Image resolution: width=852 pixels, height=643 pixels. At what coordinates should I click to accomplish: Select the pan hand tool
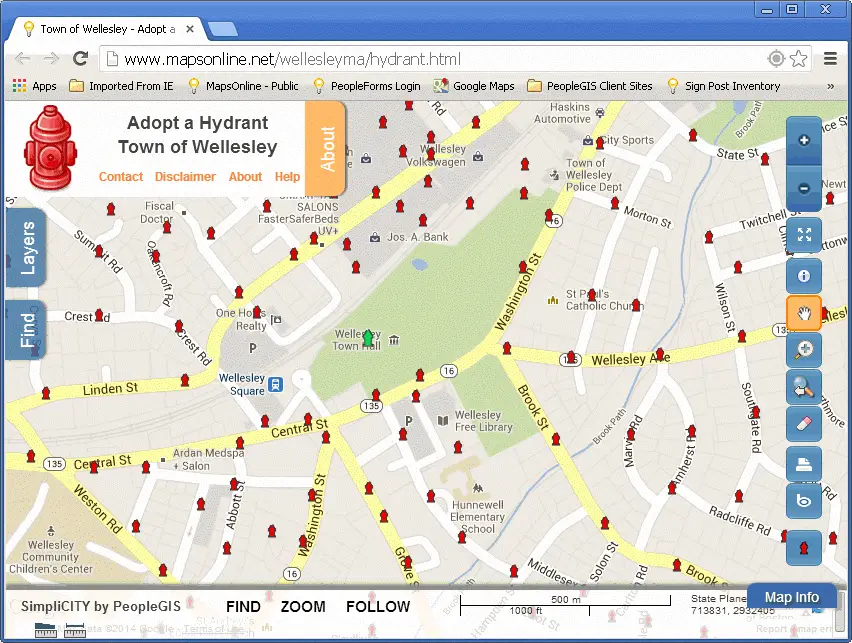(x=804, y=313)
